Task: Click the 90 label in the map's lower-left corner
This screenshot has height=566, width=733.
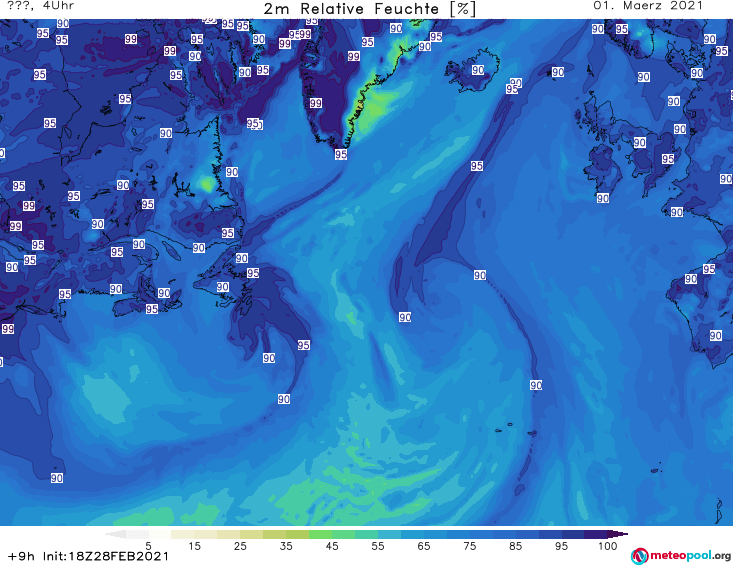Action: click(x=57, y=478)
